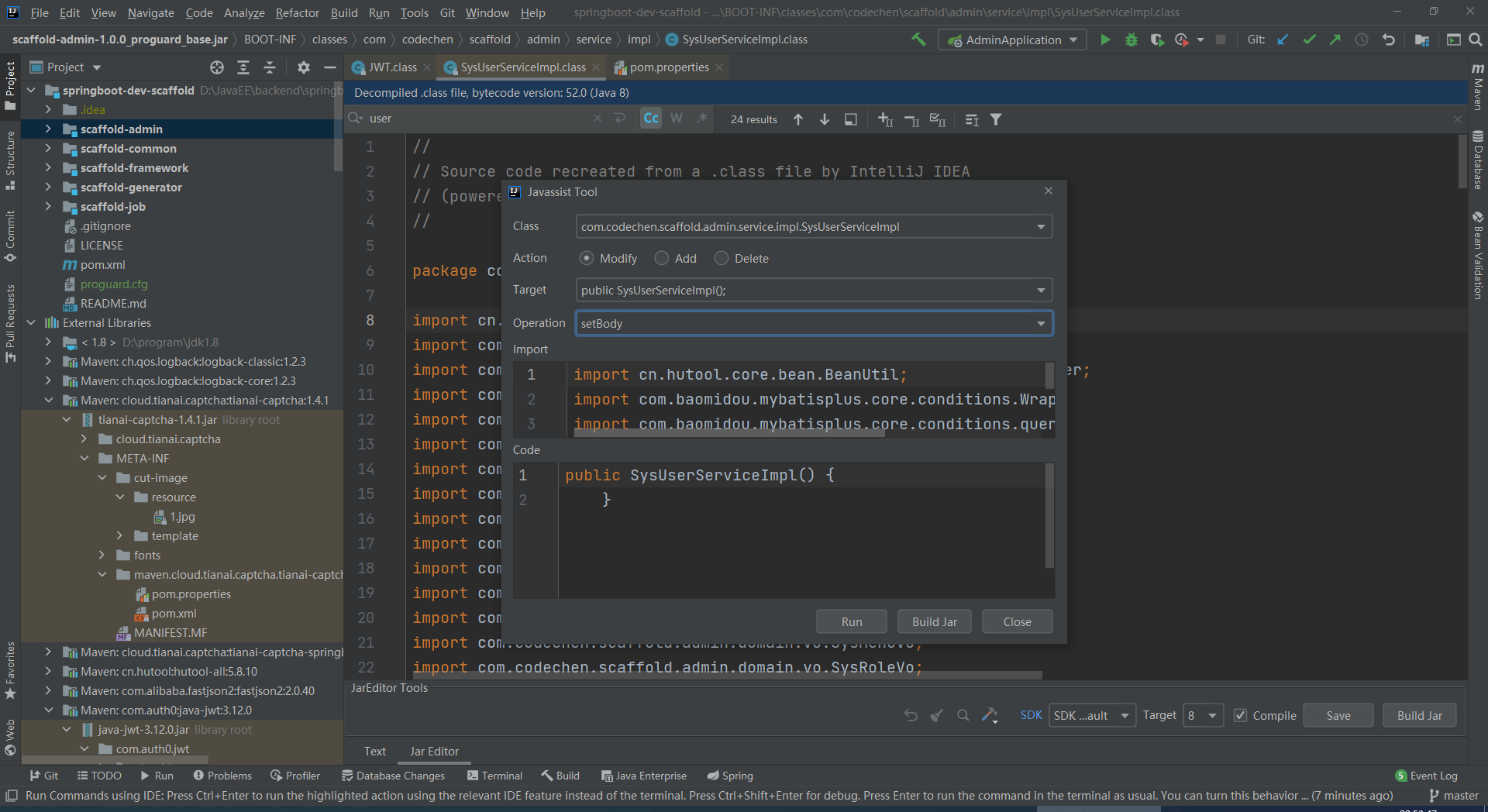
Task: Toggle the Match Case search option
Action: coord(651,119)
